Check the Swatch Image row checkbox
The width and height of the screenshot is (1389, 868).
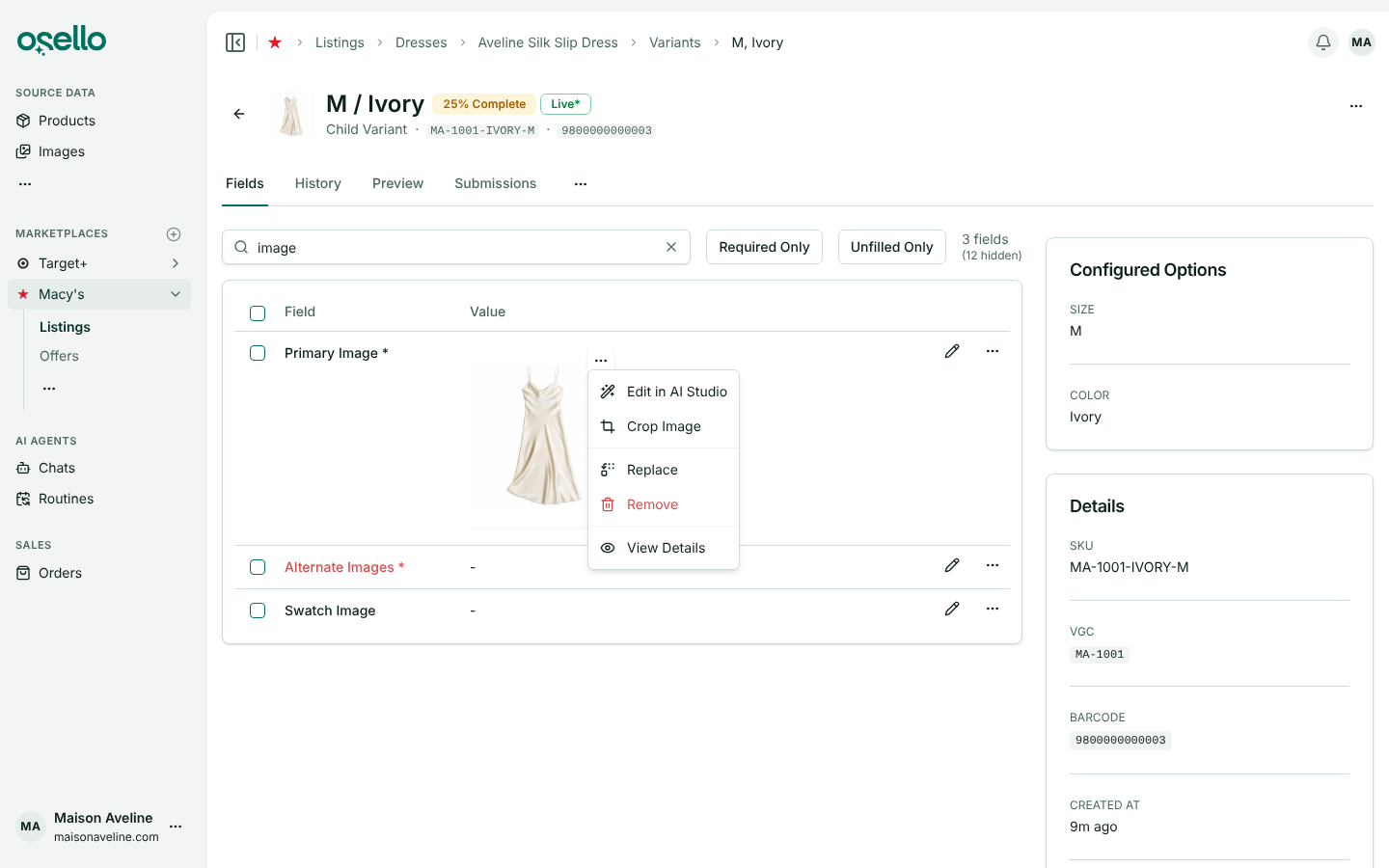click(x=258, y=610)
